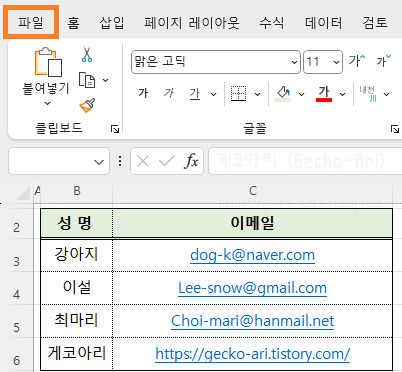The image size is (402, 372).
Task: Open the 글꼴 dialog launcher
Action: 395,129
